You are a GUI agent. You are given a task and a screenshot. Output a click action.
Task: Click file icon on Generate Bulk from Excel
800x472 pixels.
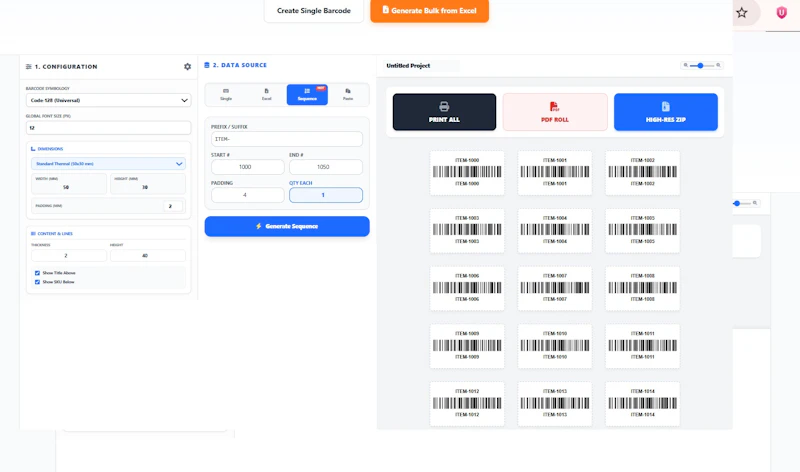(x=386, y=10)
